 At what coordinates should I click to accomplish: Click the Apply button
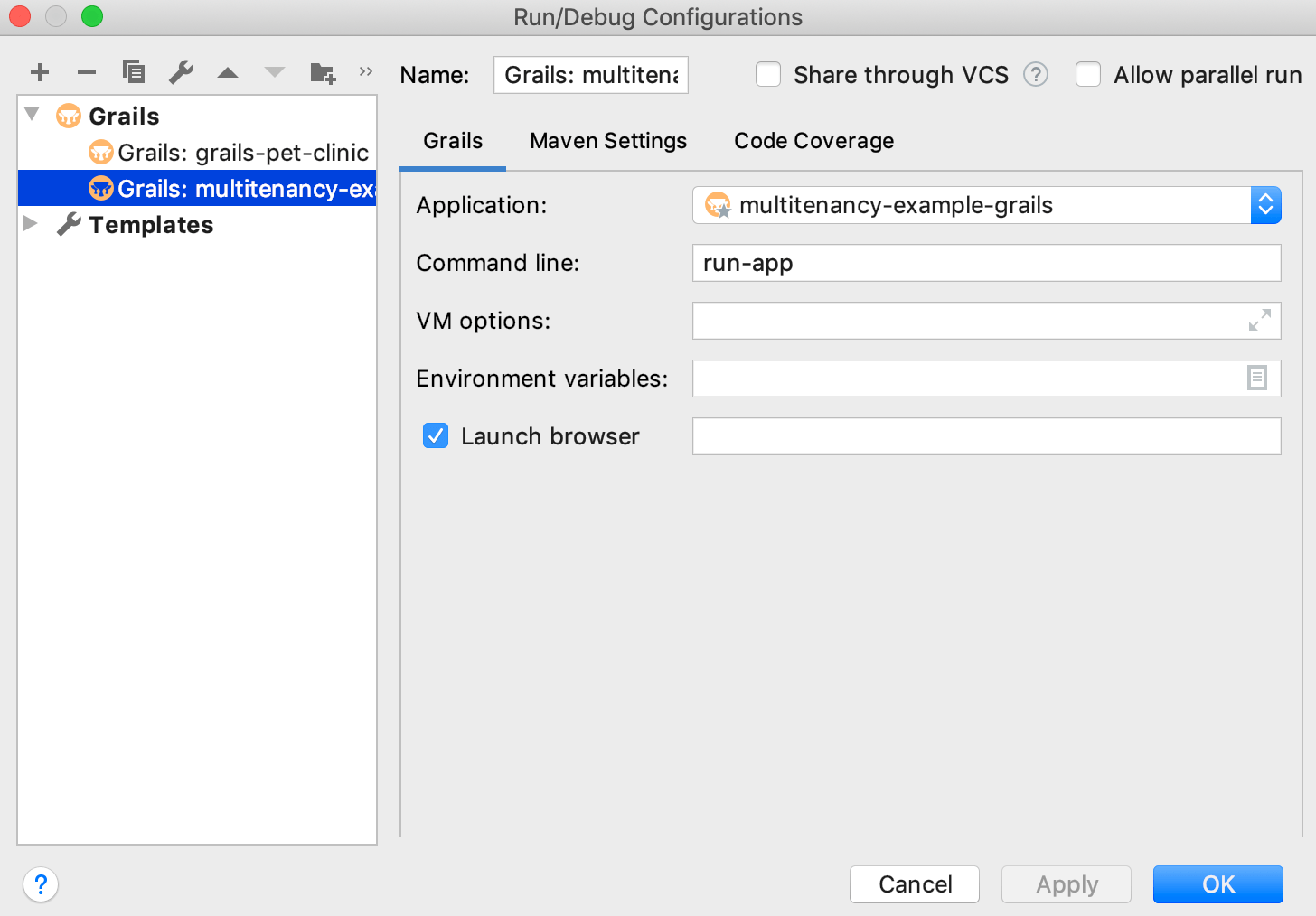(1067, 884)
